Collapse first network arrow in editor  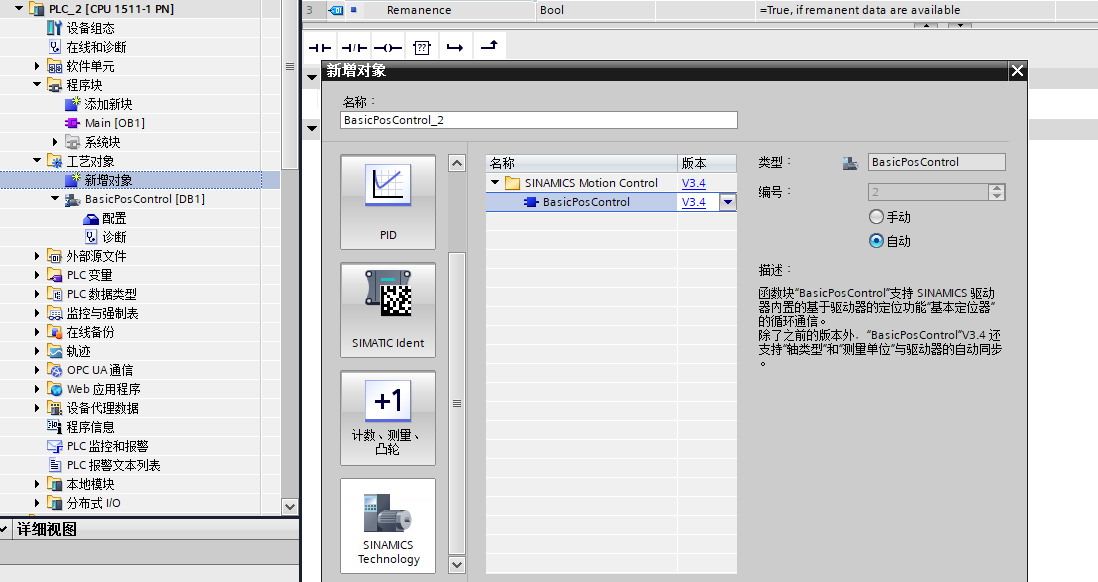tap(312, 77)
